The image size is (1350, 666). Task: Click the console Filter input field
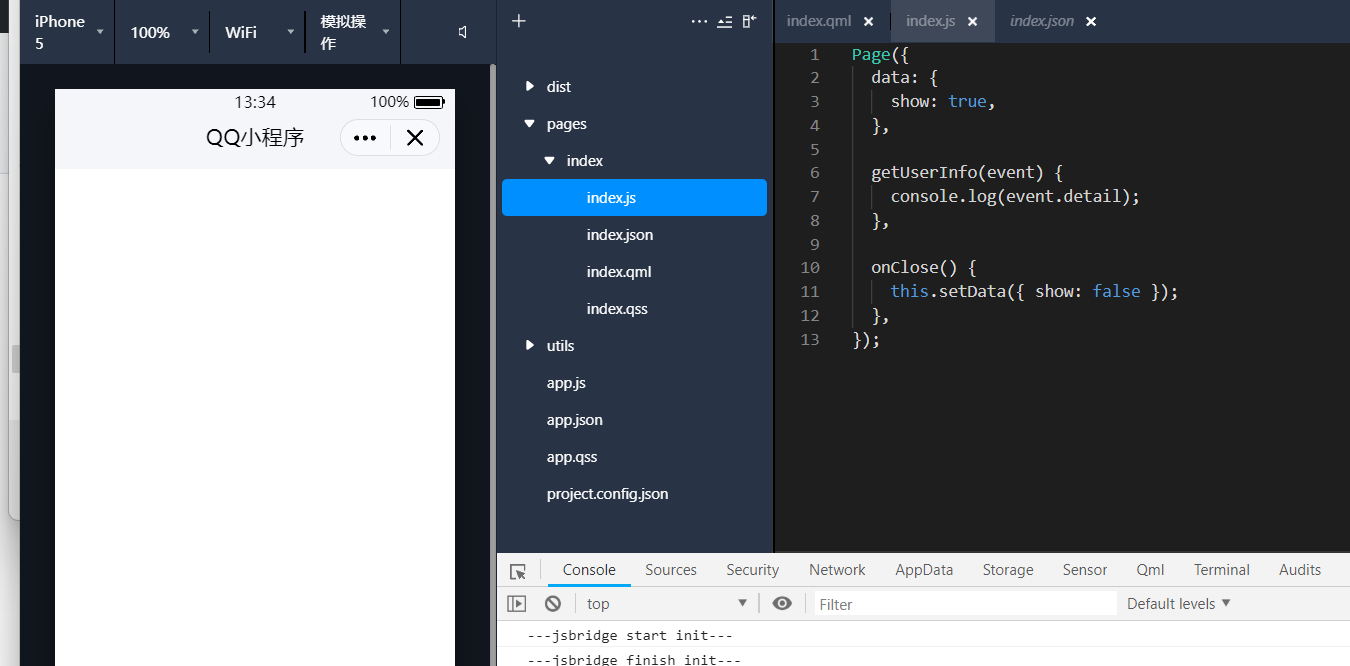point(965,603)
